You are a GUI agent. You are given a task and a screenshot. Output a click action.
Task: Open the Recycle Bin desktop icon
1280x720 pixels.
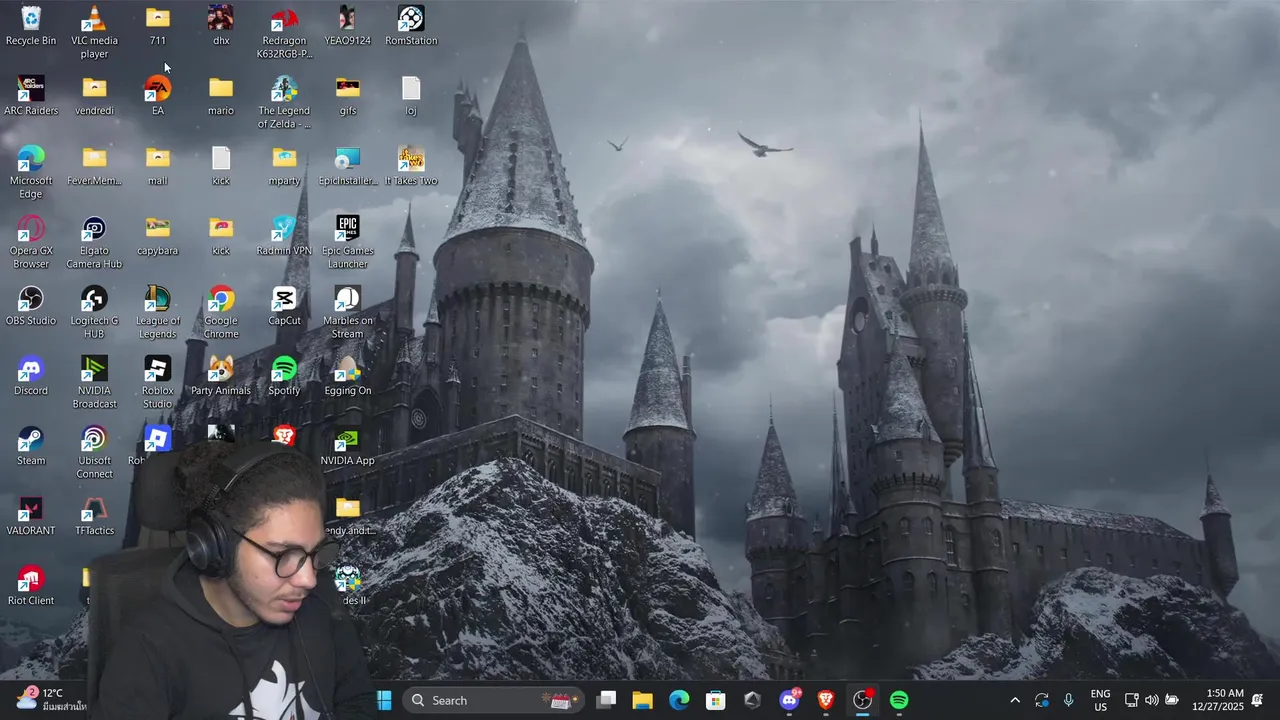(31, 26)
